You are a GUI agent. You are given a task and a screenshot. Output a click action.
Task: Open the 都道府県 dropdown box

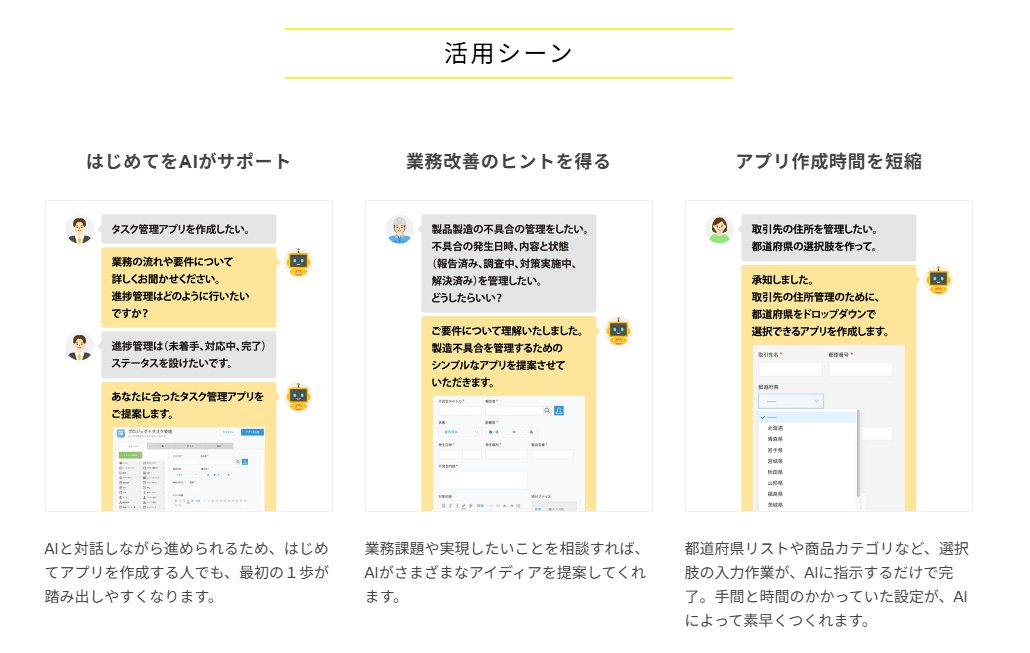point(790,401)
